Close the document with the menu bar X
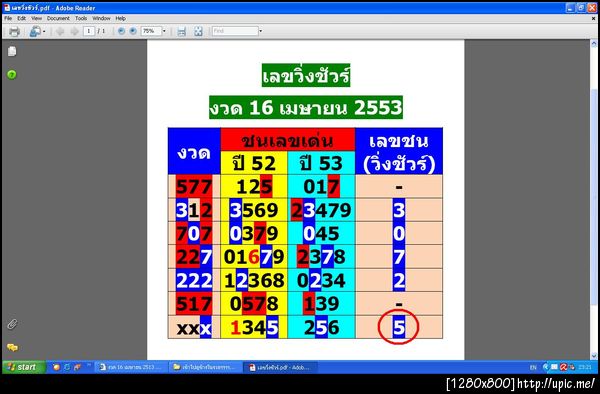The height and width of the screenshot is (394, 600). pyautogui.click(x=594, y=18)
